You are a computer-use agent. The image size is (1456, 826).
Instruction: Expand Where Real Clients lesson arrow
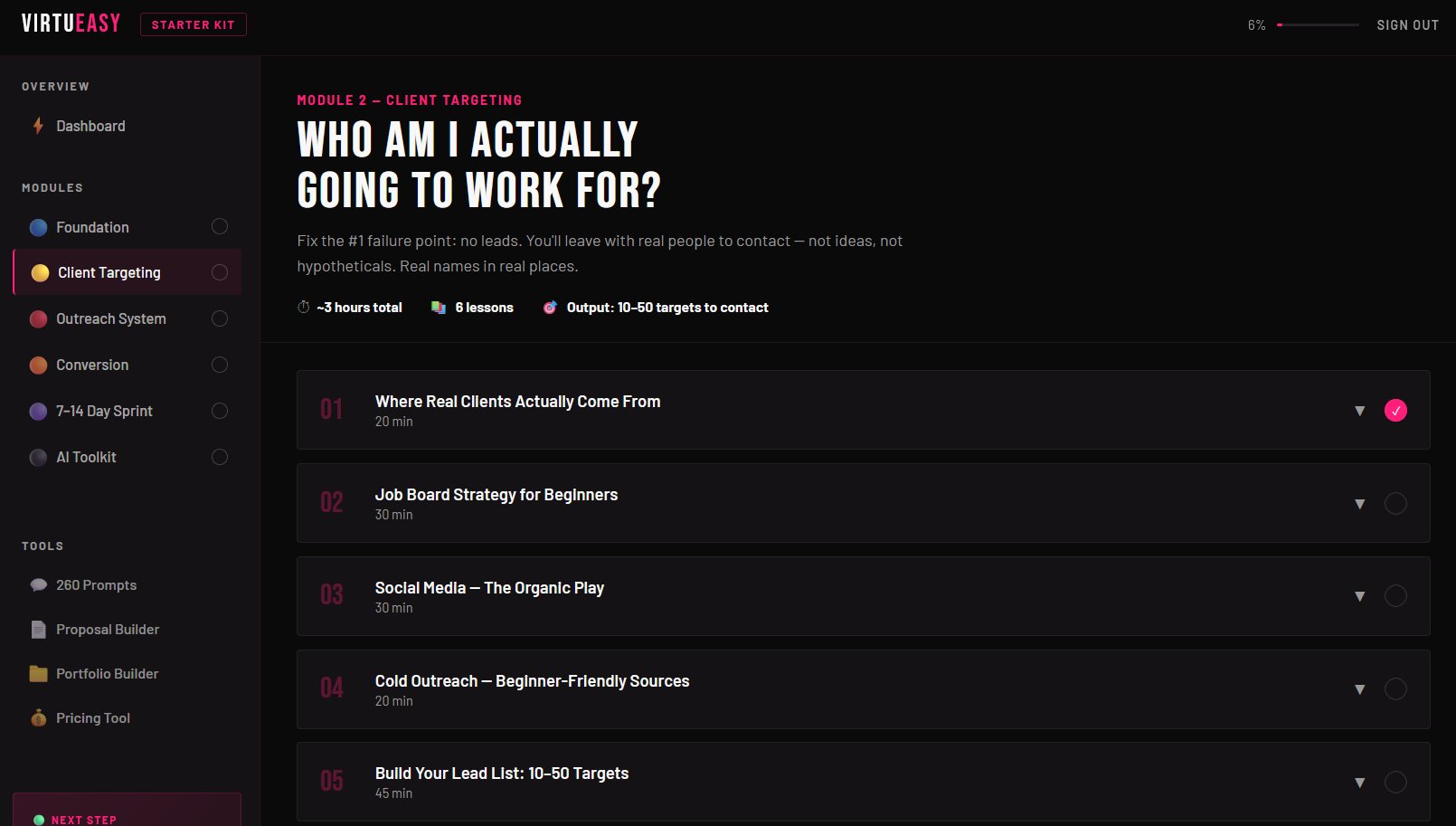[1359, 411]
